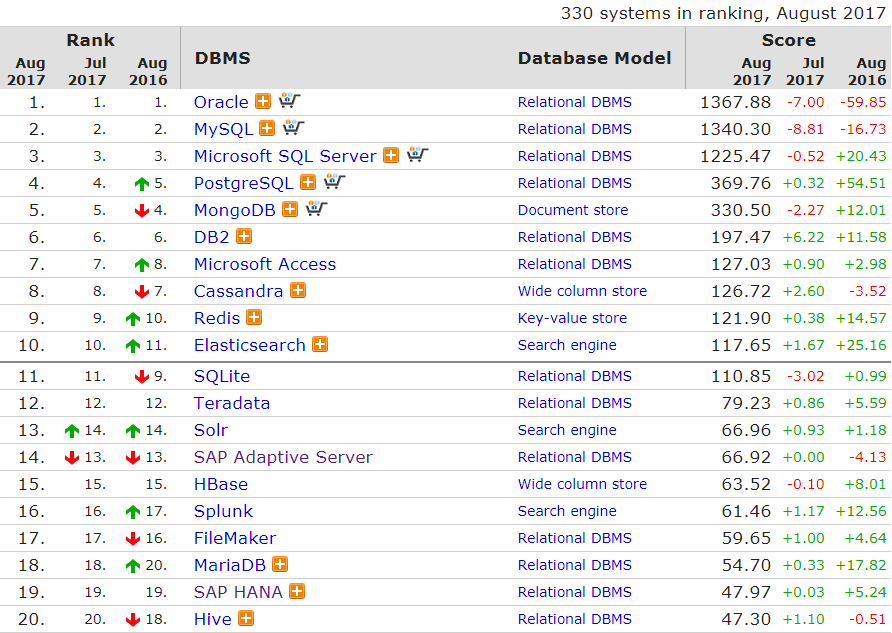Click the orange plus icon next to Hive

pyautogui.click(x=246, y=618)
